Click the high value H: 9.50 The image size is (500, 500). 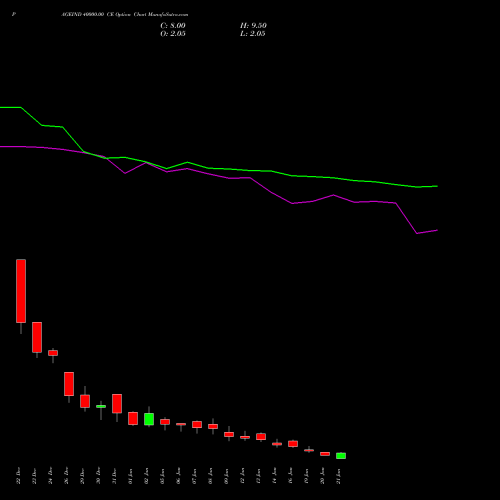click(253, 26)
